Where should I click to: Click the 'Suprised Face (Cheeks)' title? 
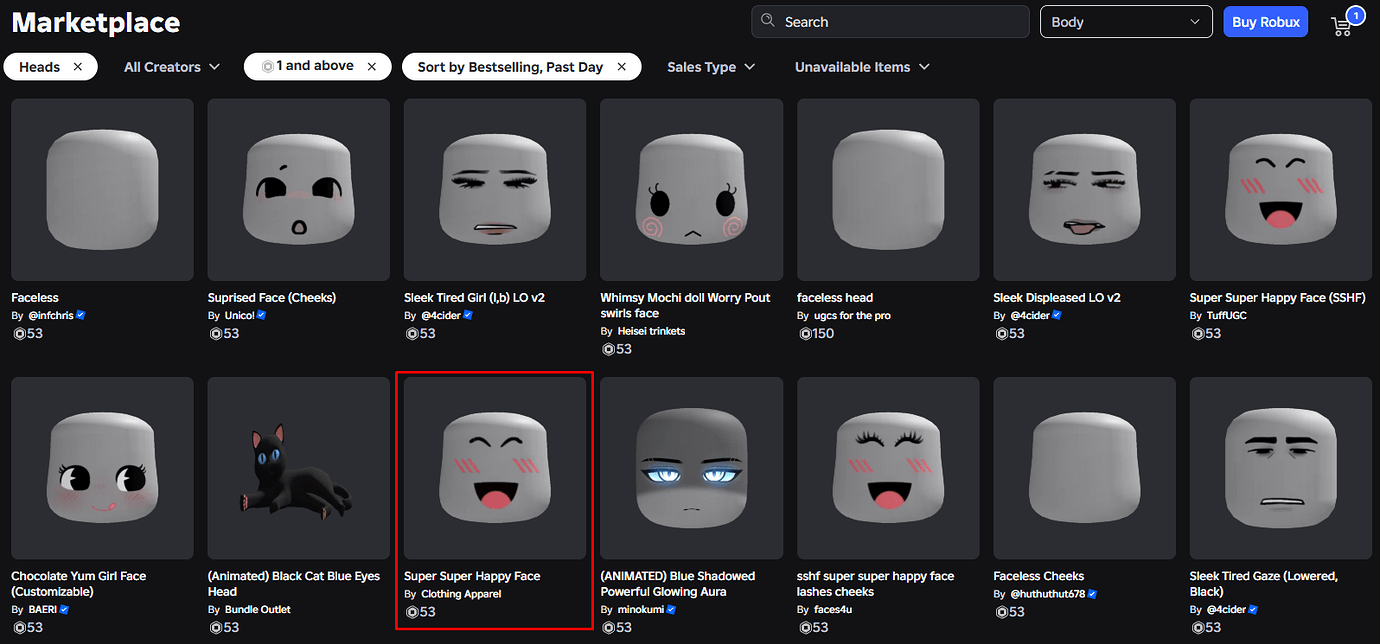(x=272, y=298)
